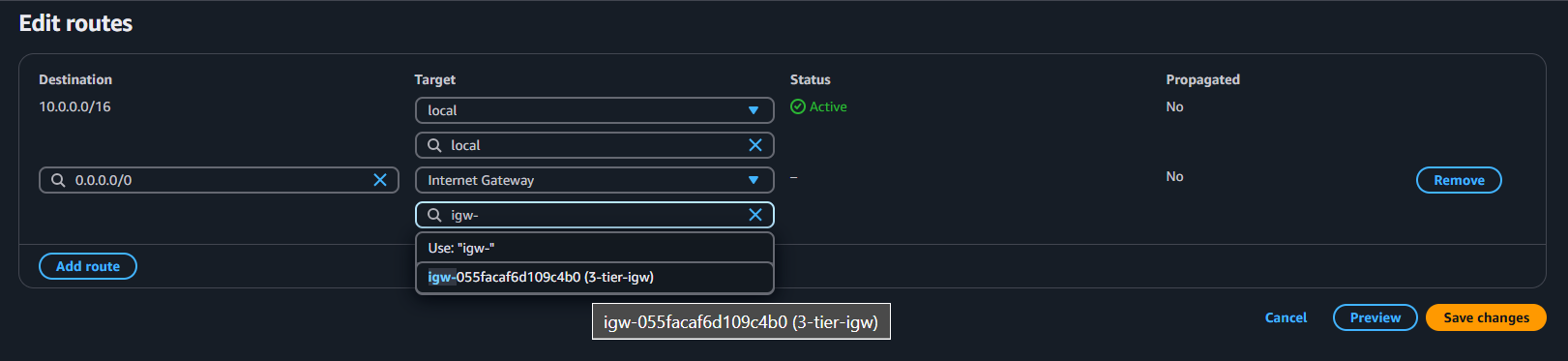1568x361 pixels.
Task: Clear the local target search box
Action: pyautogui.click(x=755, y=145)
